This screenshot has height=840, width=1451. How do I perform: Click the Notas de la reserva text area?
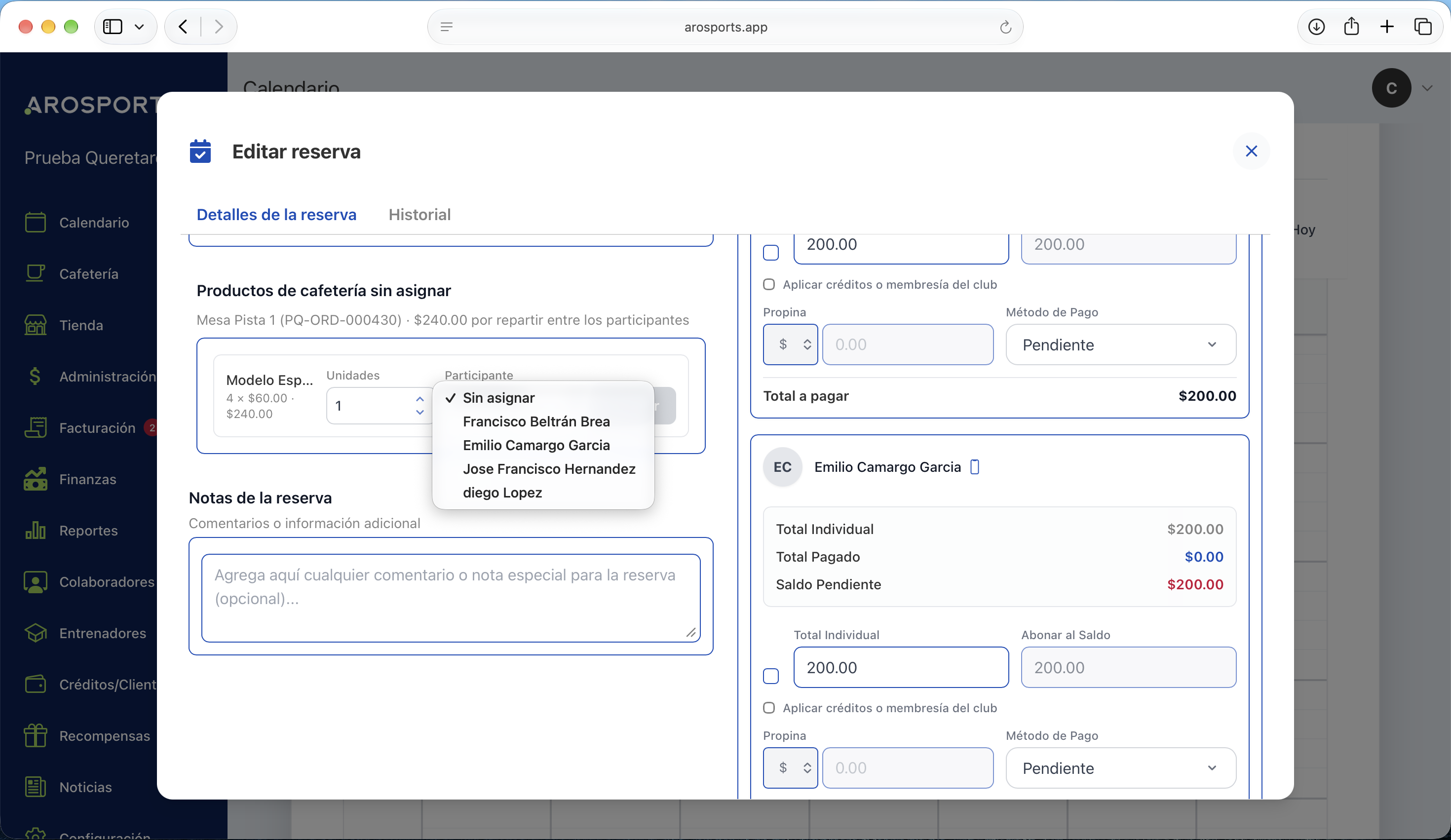point(451,598)
